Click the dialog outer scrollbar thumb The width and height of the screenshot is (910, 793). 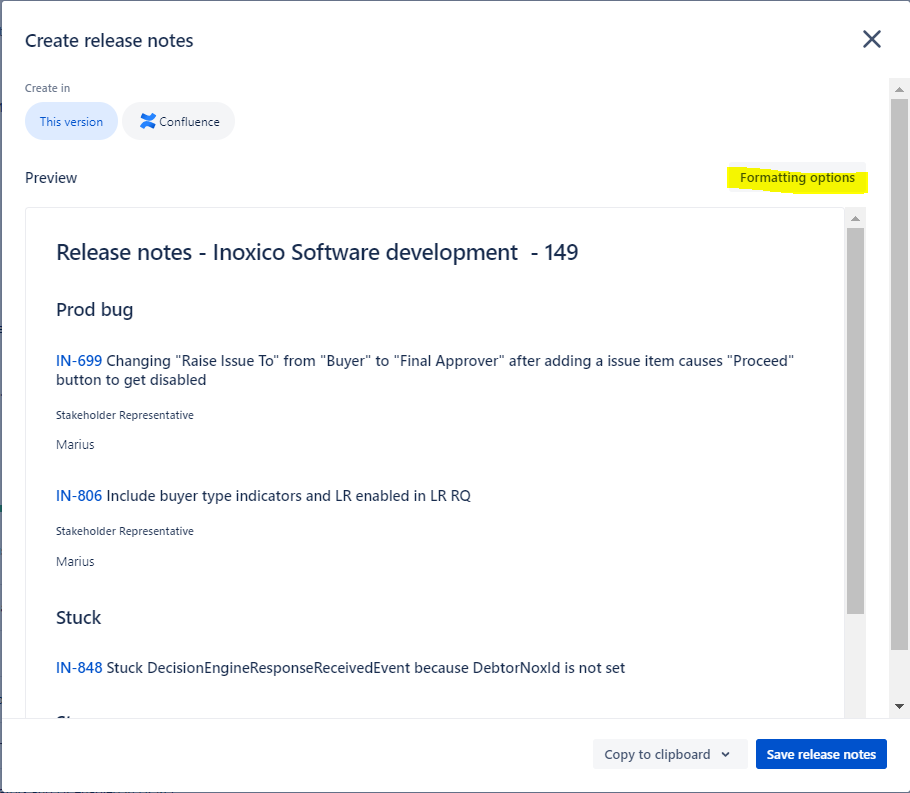coord(900,374)
